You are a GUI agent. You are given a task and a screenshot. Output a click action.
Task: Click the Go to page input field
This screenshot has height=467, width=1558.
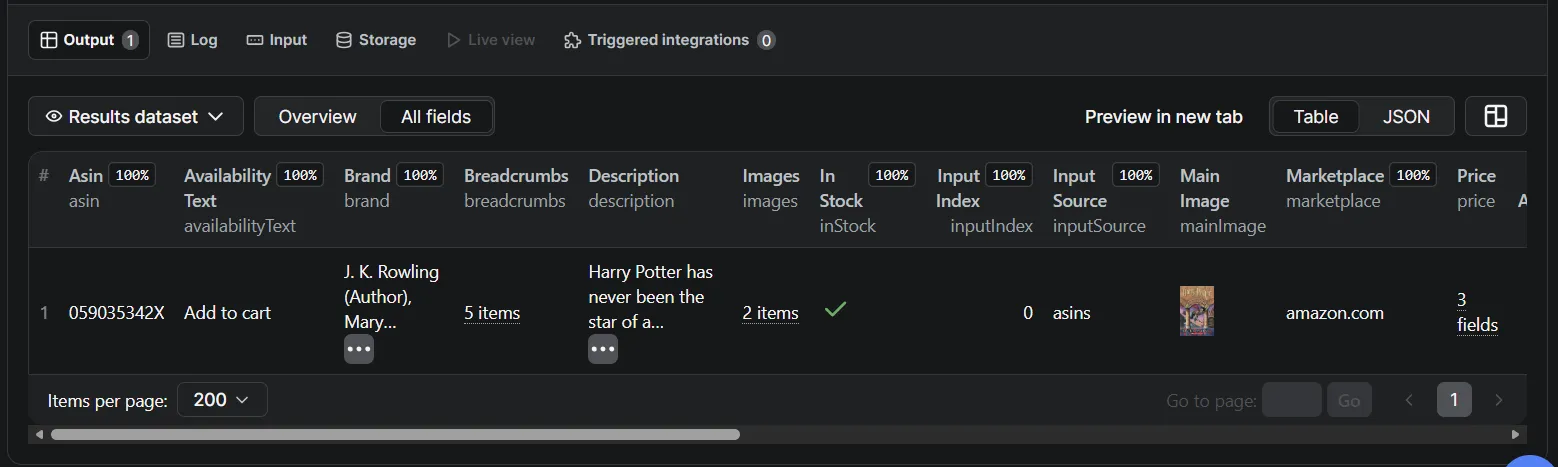[x=1292, y=400]
